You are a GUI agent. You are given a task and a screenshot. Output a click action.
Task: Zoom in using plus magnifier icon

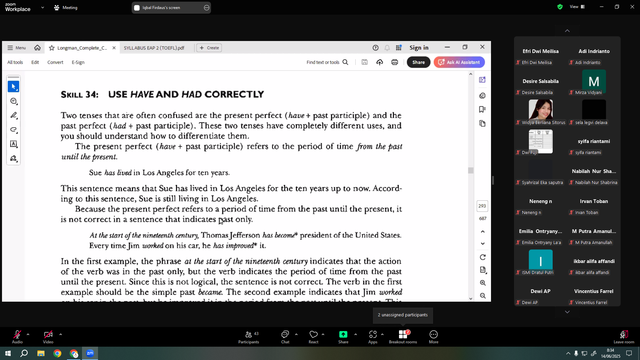tap(482, 283)
